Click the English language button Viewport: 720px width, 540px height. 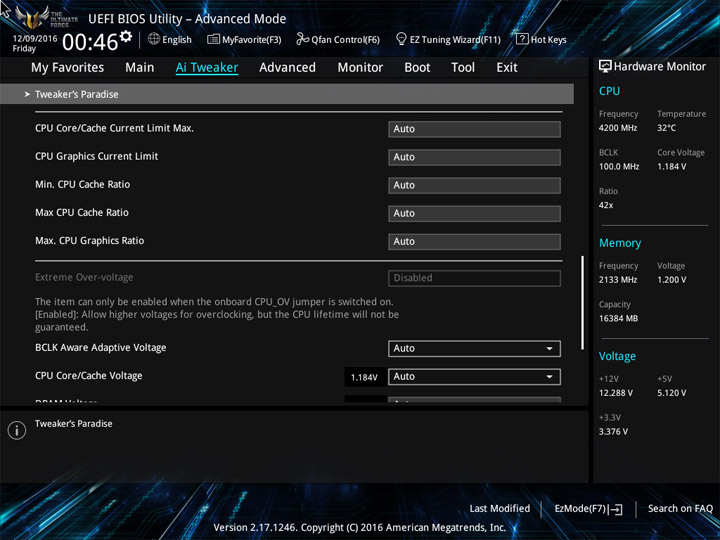[x=170, y=39]
